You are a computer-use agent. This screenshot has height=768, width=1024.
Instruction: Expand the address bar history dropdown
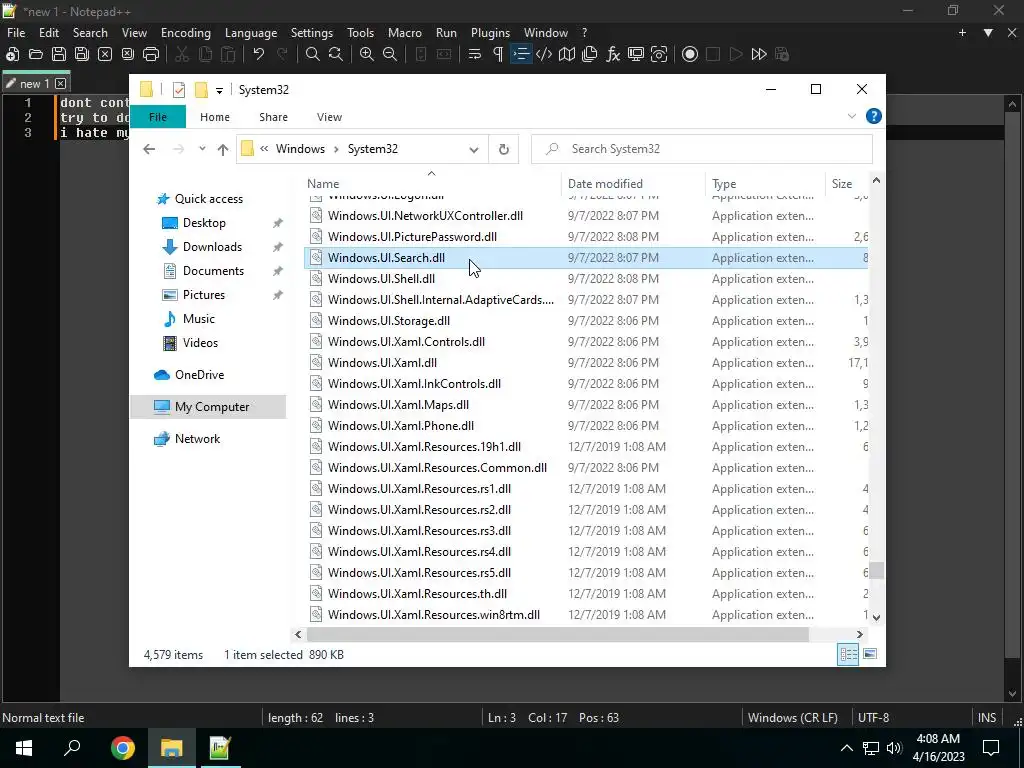tap(473, 150)
